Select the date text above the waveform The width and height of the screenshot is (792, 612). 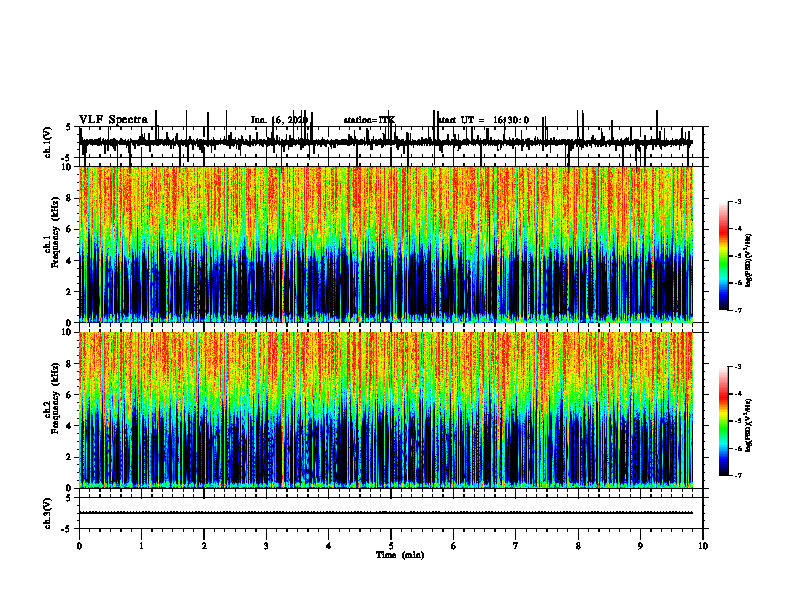[x=279, y=120]
